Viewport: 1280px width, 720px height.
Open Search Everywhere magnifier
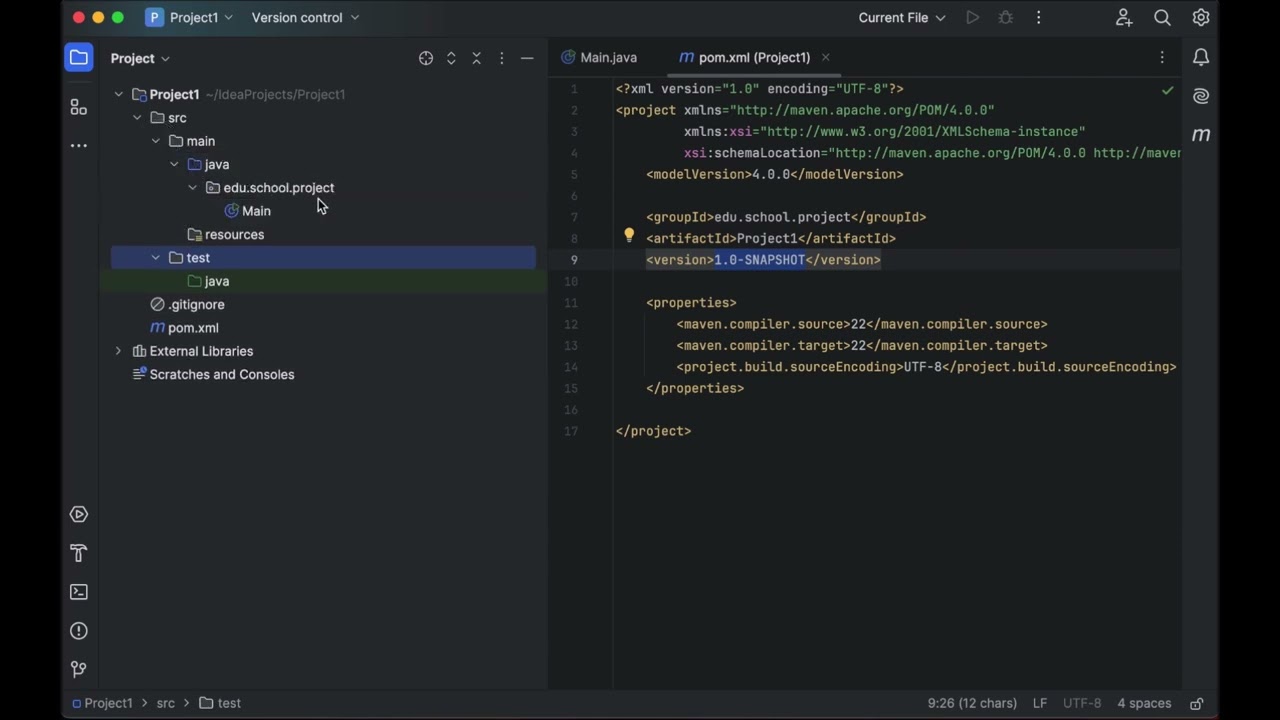[x=1162, y=17]
